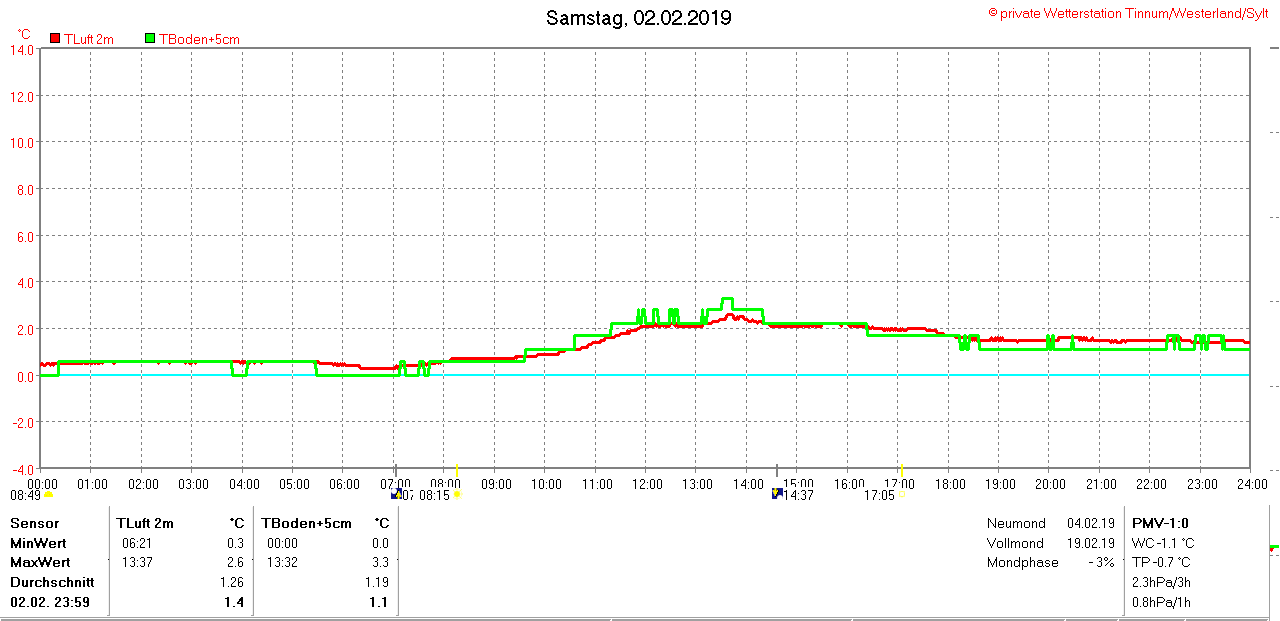Click the yellow sun icon beside 08:49
This screenshot has width=1280, height=621.
[47, 494]
